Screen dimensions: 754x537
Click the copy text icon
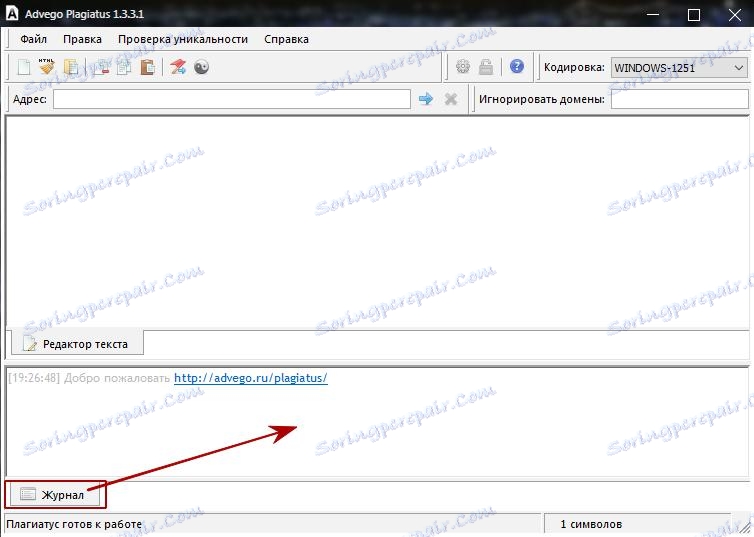pos(124,67)
